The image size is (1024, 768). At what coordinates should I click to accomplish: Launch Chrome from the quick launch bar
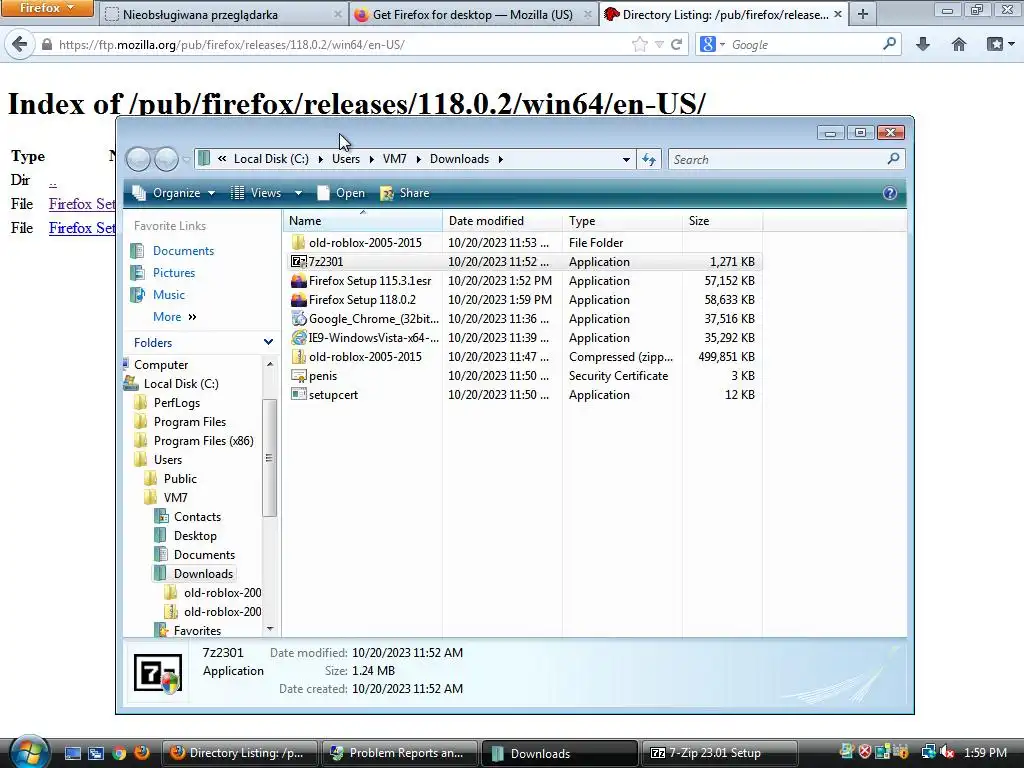click(119, 753)
